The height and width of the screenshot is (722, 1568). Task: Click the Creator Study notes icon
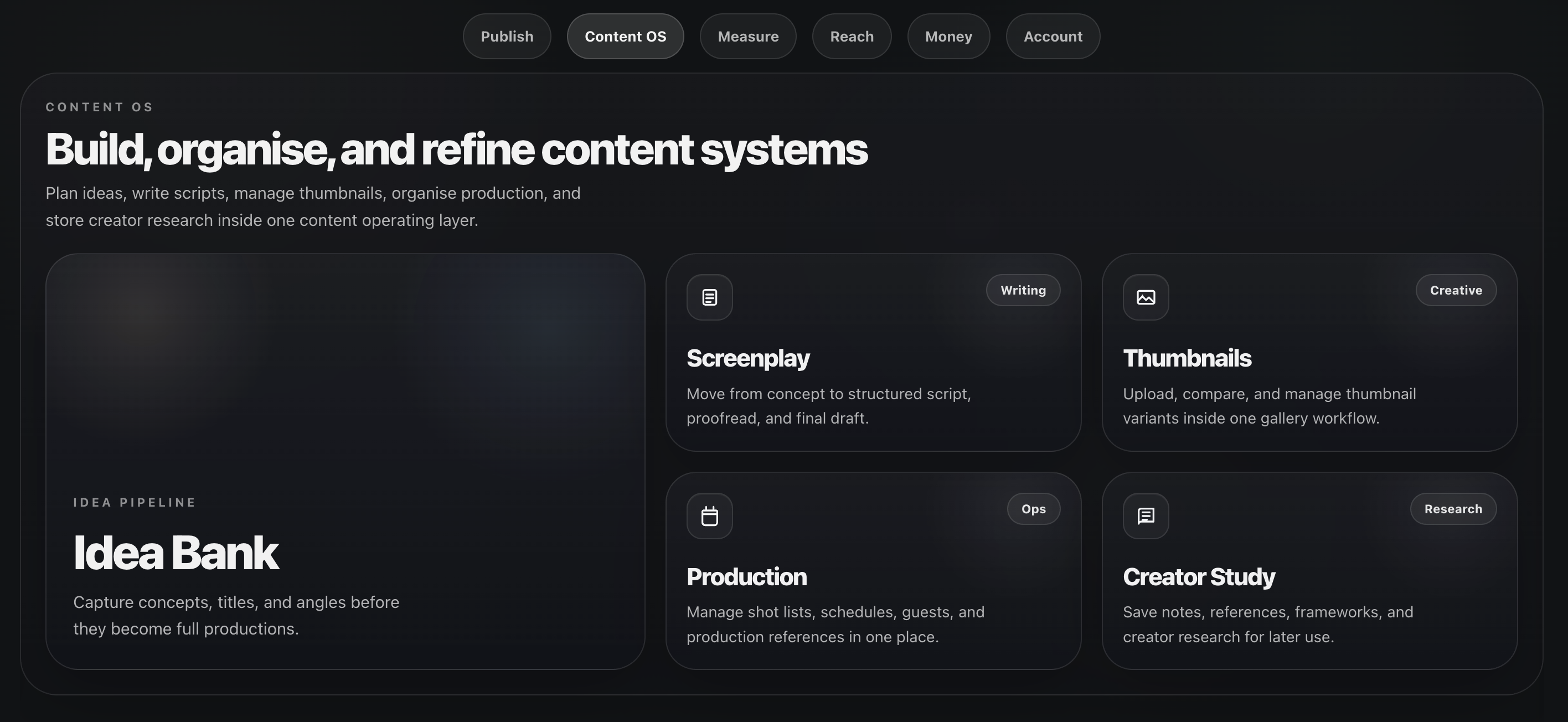coord(1146,515)
